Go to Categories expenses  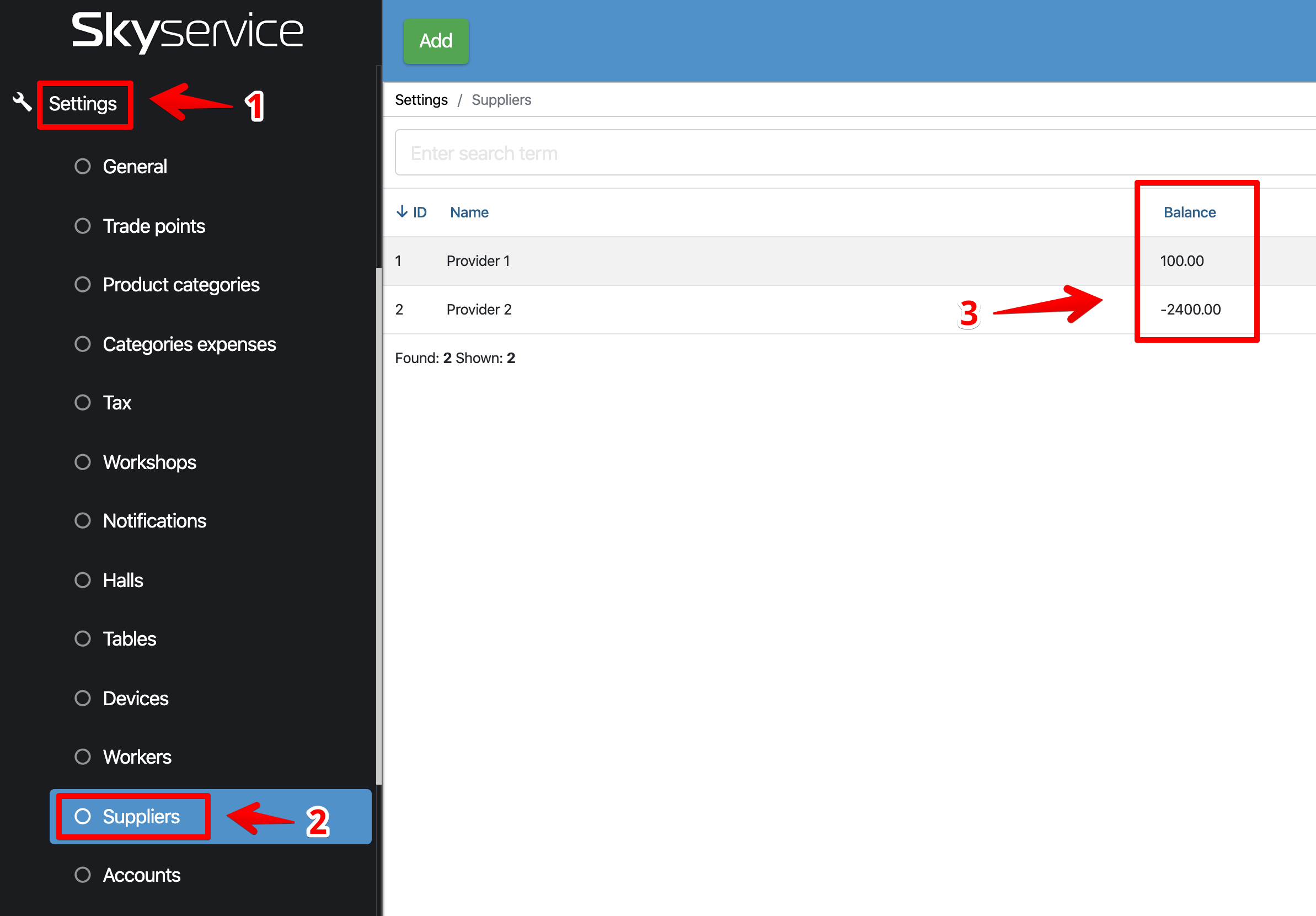pos(189,344)
